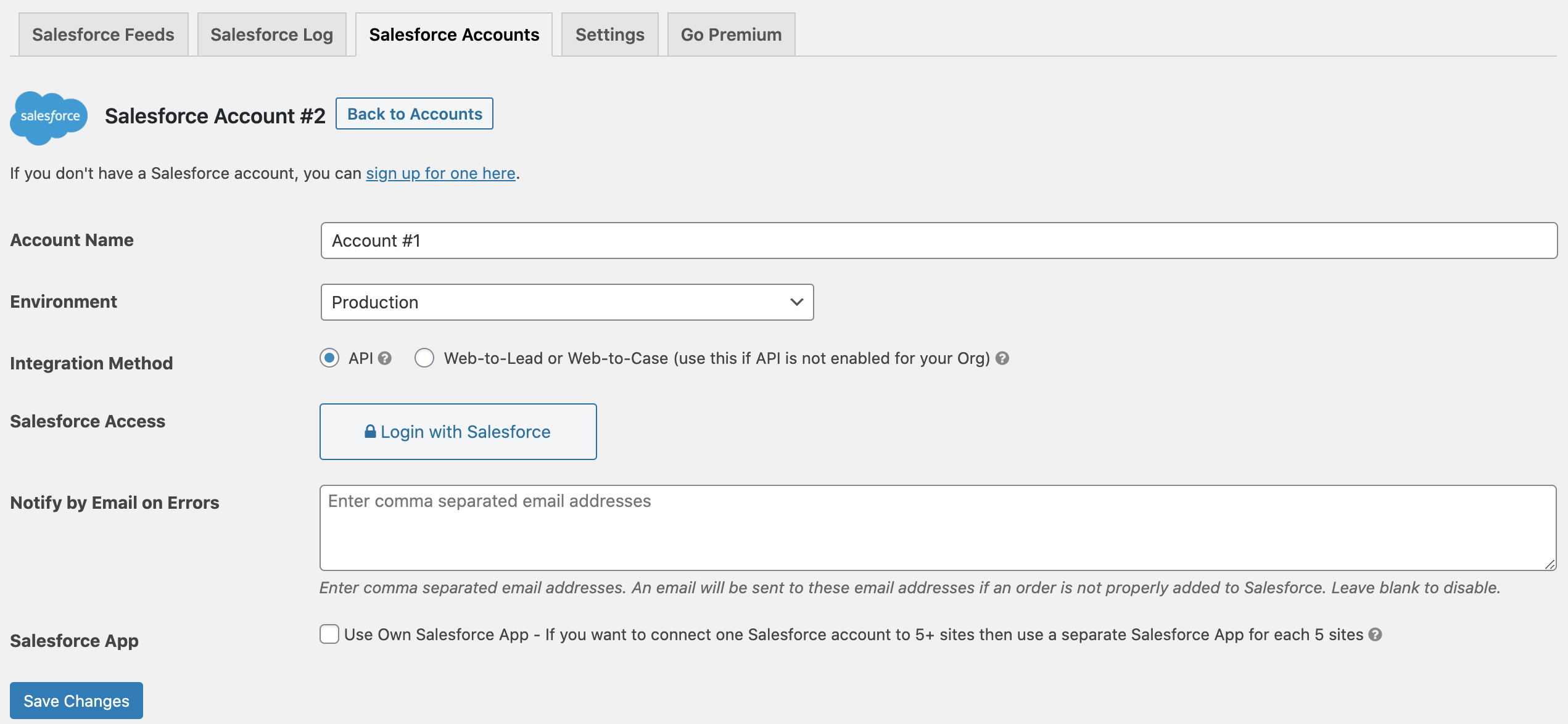
Task: Select Web-to-Lead or Web-to-Case radio button
Action: pos(424,358)
